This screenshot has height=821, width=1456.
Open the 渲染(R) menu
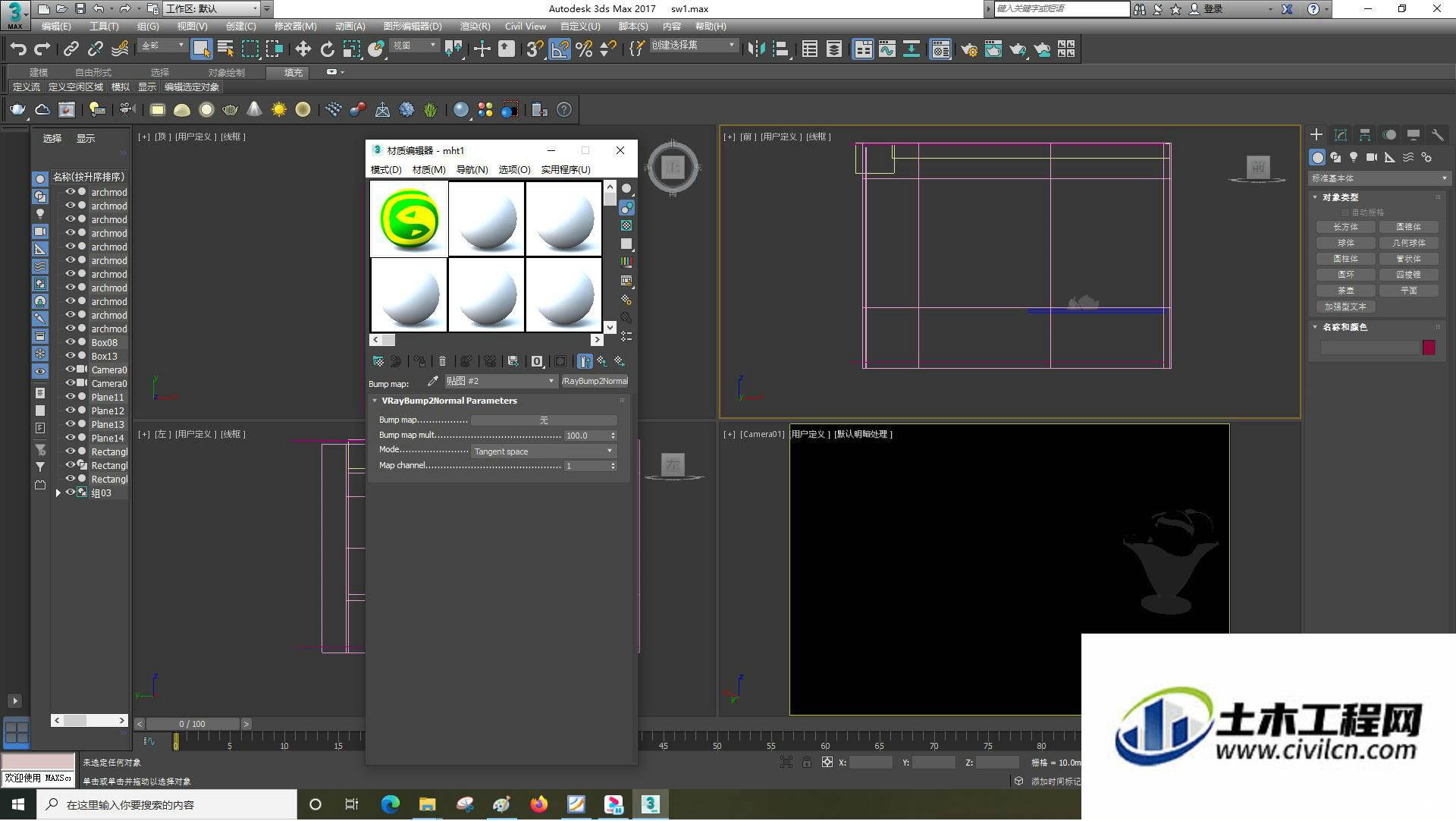(x=475, y=27)
